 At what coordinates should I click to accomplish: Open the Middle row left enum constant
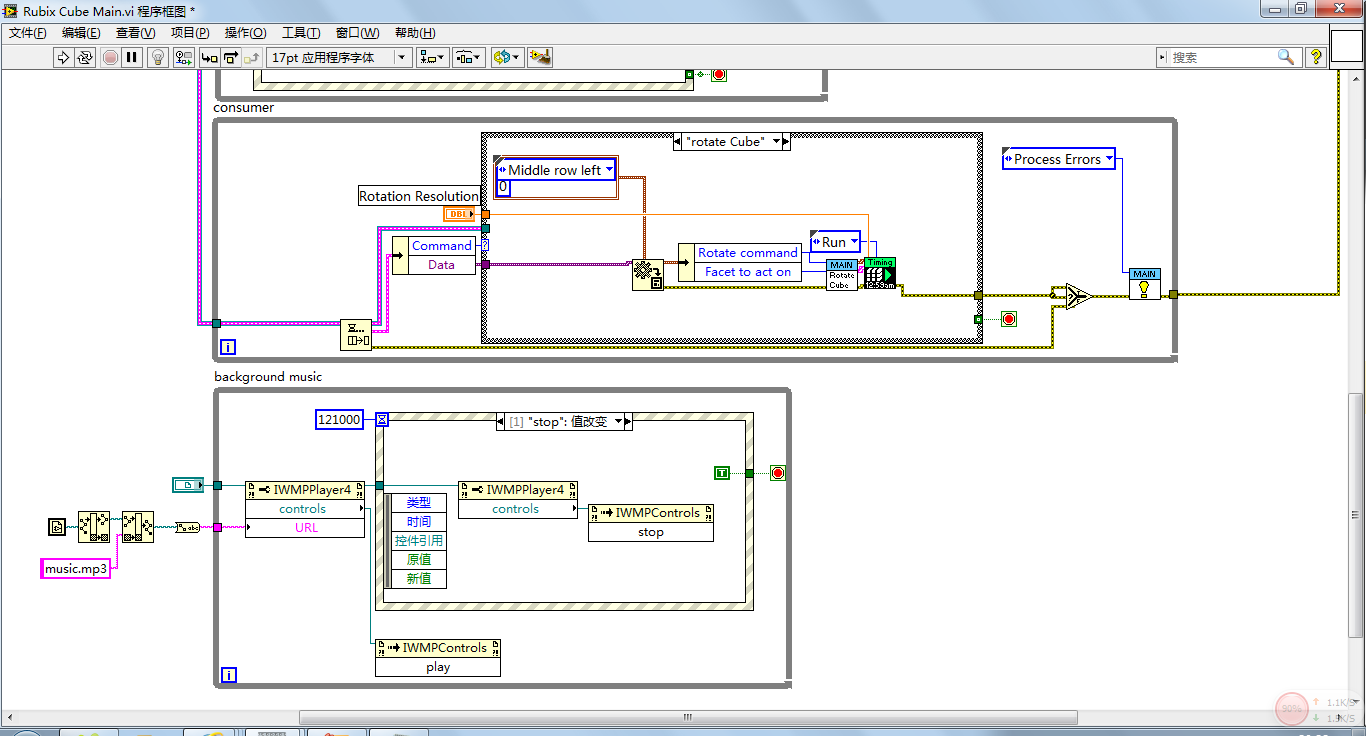pos(556,170)
